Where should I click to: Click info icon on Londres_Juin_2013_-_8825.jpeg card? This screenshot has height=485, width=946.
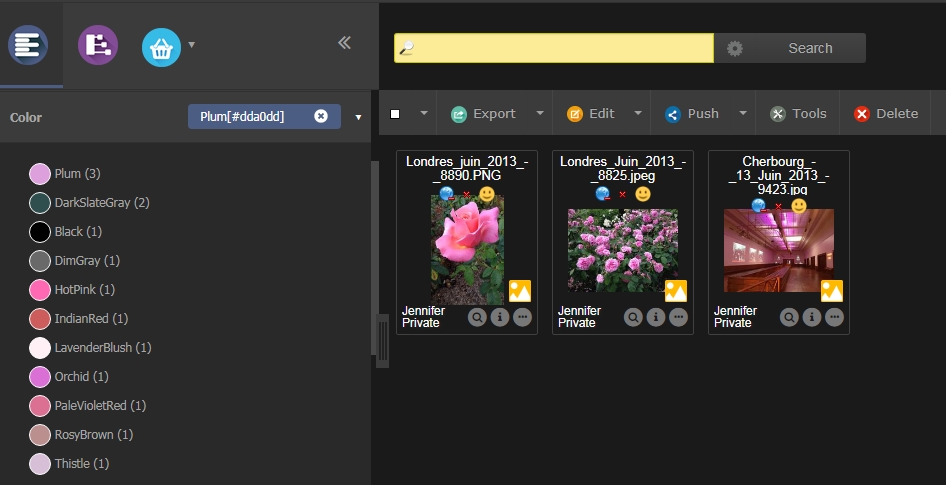tap(656, 317)
